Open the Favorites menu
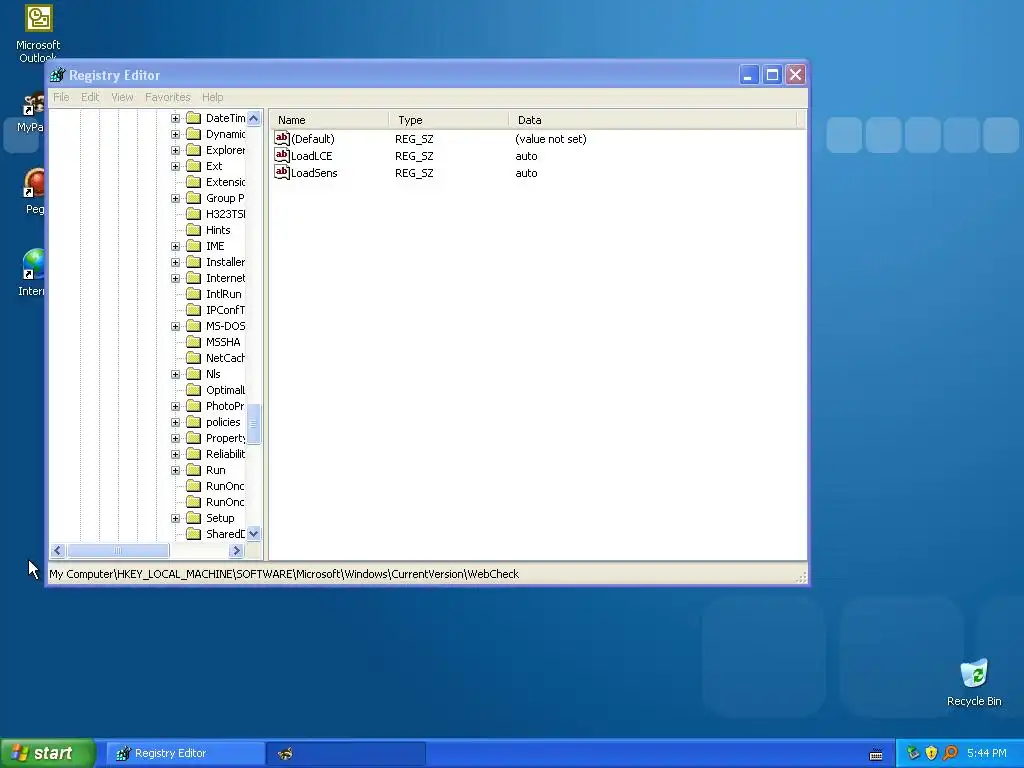 (x=167, y=97)
